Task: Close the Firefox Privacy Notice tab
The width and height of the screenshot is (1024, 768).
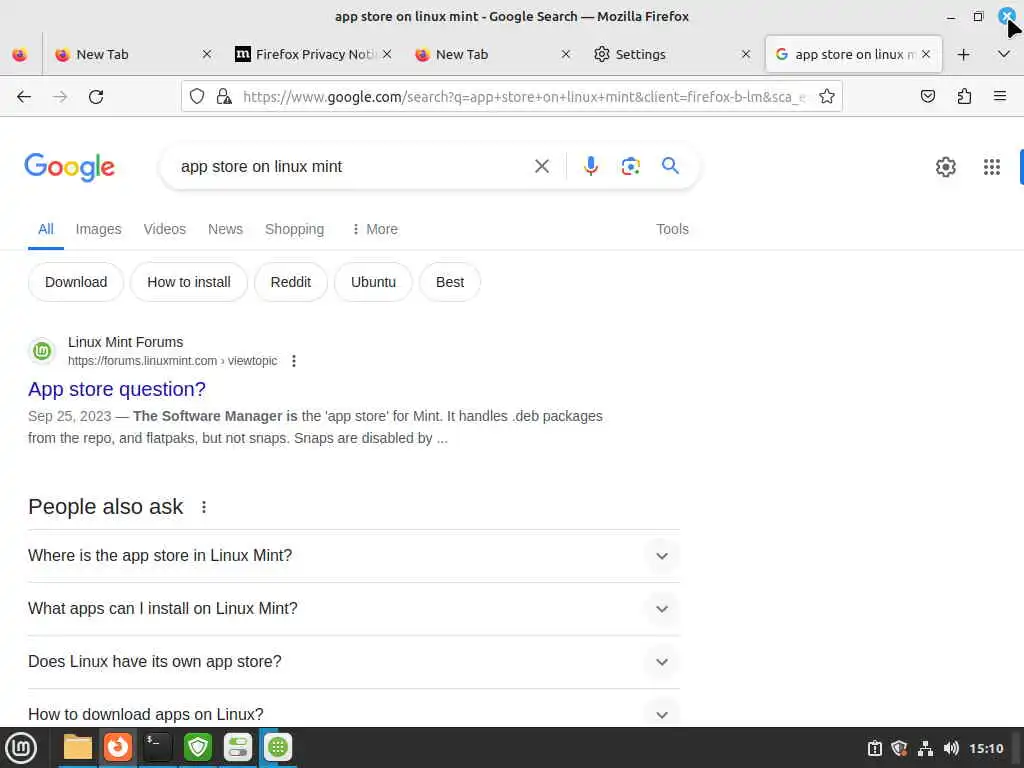Action: point(387,54)
